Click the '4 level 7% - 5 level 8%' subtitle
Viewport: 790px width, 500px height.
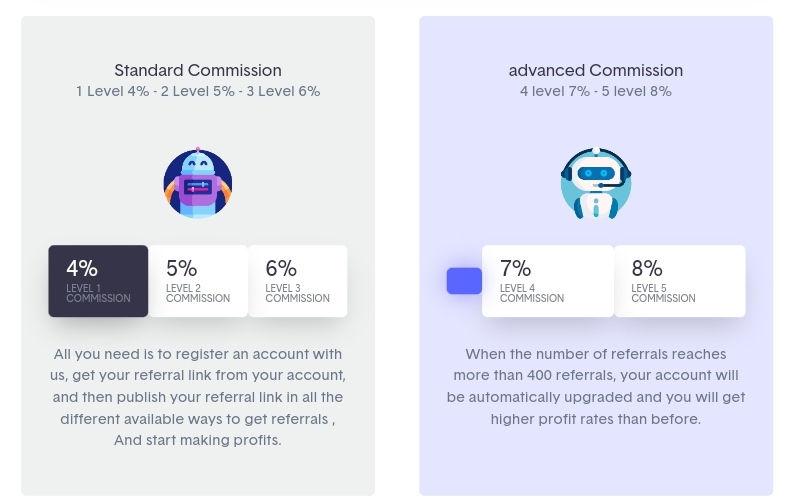pos(596,91)
